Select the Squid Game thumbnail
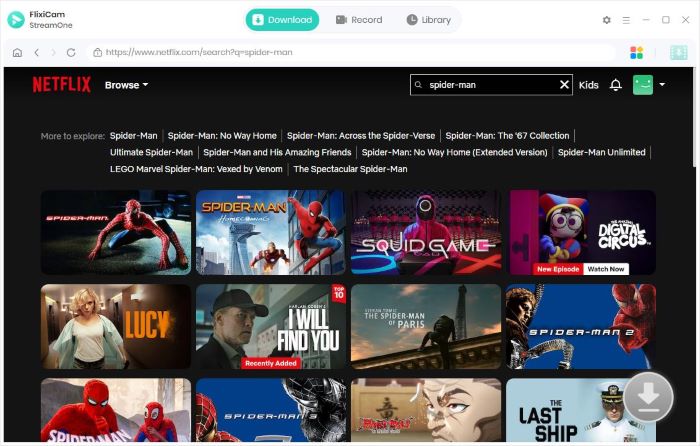 point(426,232)
